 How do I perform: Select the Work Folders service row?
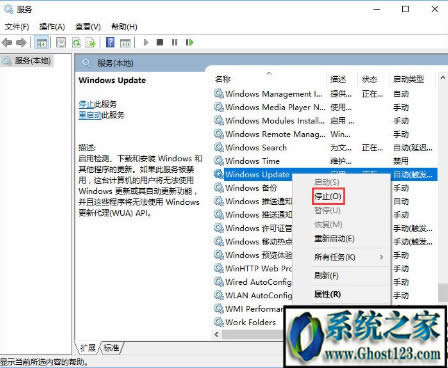(248, 322)
